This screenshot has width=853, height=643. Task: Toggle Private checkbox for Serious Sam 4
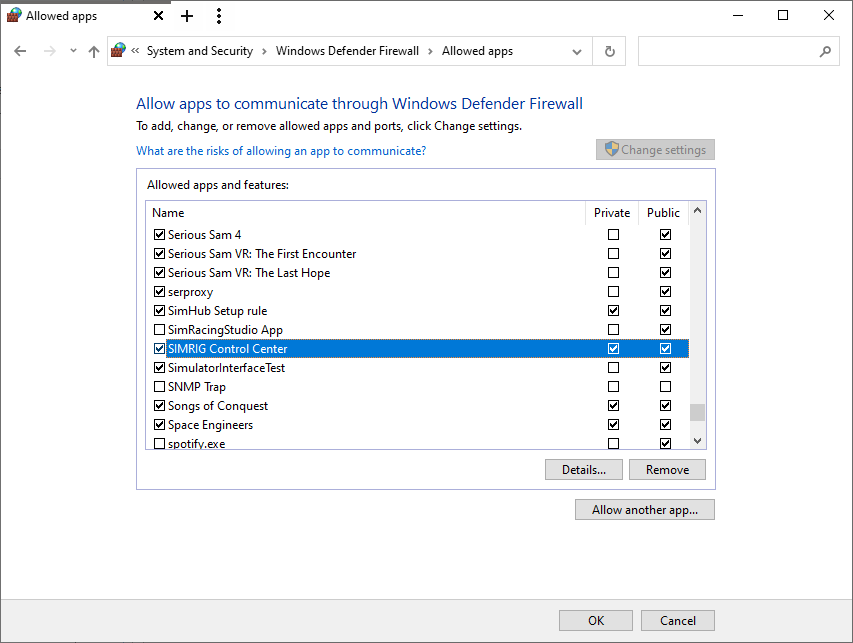point(613,235)
